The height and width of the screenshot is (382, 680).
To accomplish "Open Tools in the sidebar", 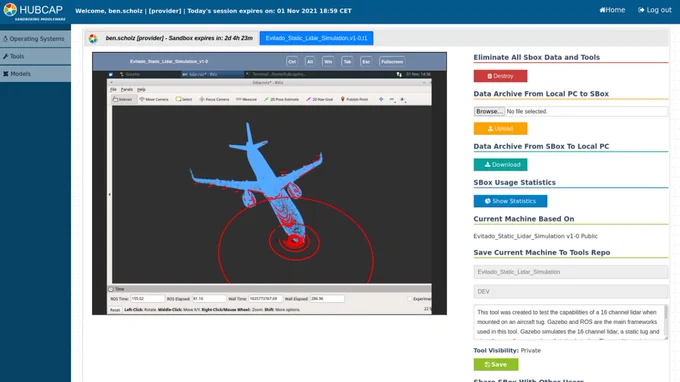I will tap(36, 56).
